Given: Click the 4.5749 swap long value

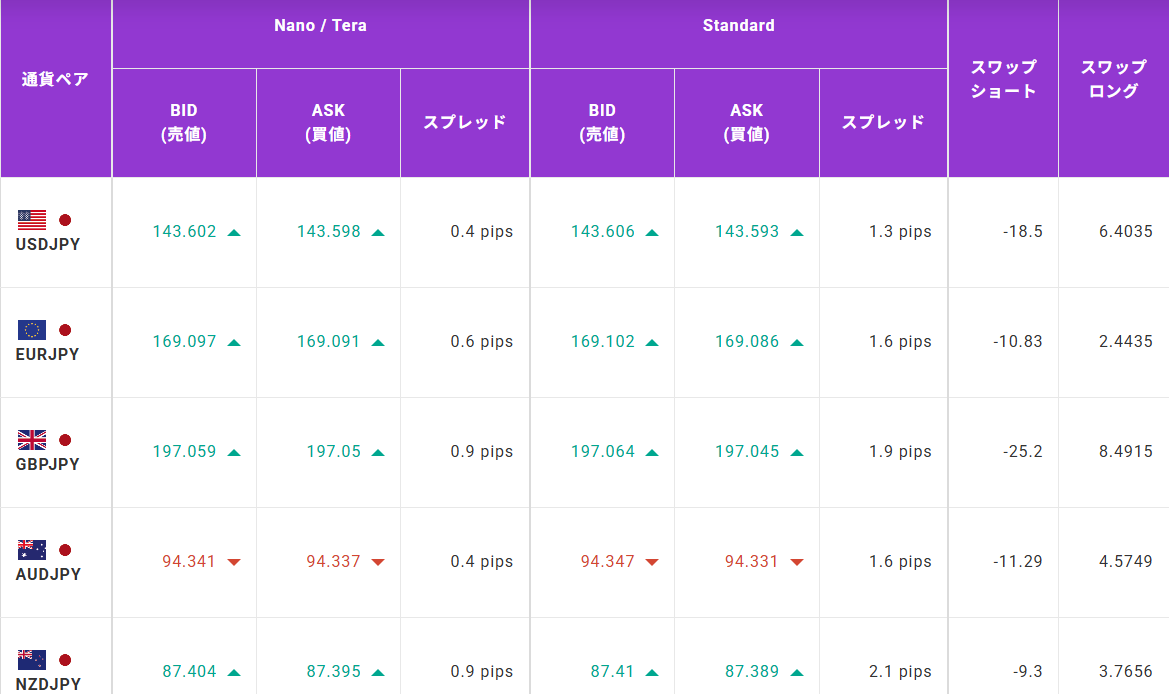Looking at the screenshot, I should pyautogui.click(x=1126, y=561).
